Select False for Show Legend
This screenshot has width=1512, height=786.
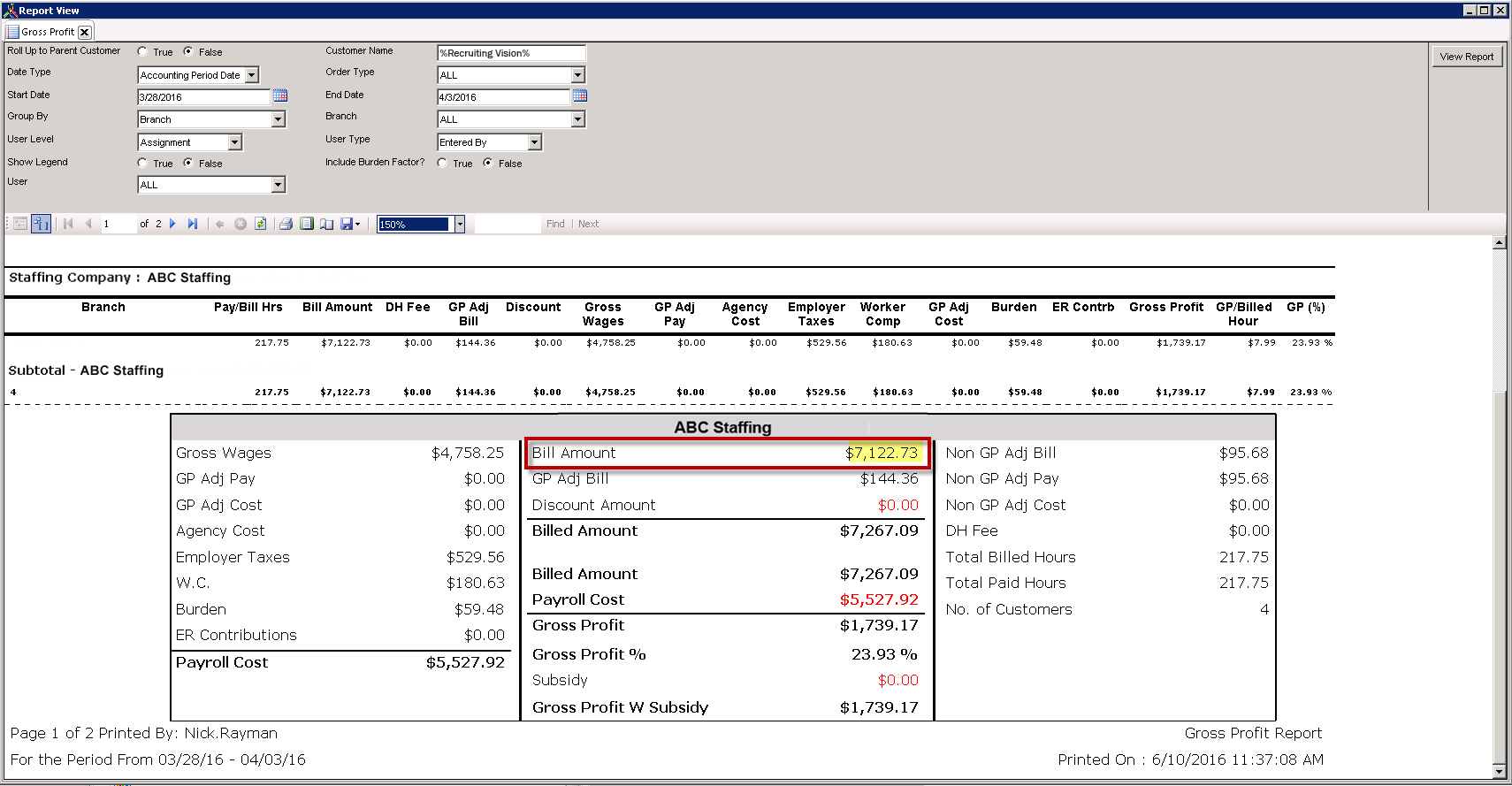(x=188, y=163)
